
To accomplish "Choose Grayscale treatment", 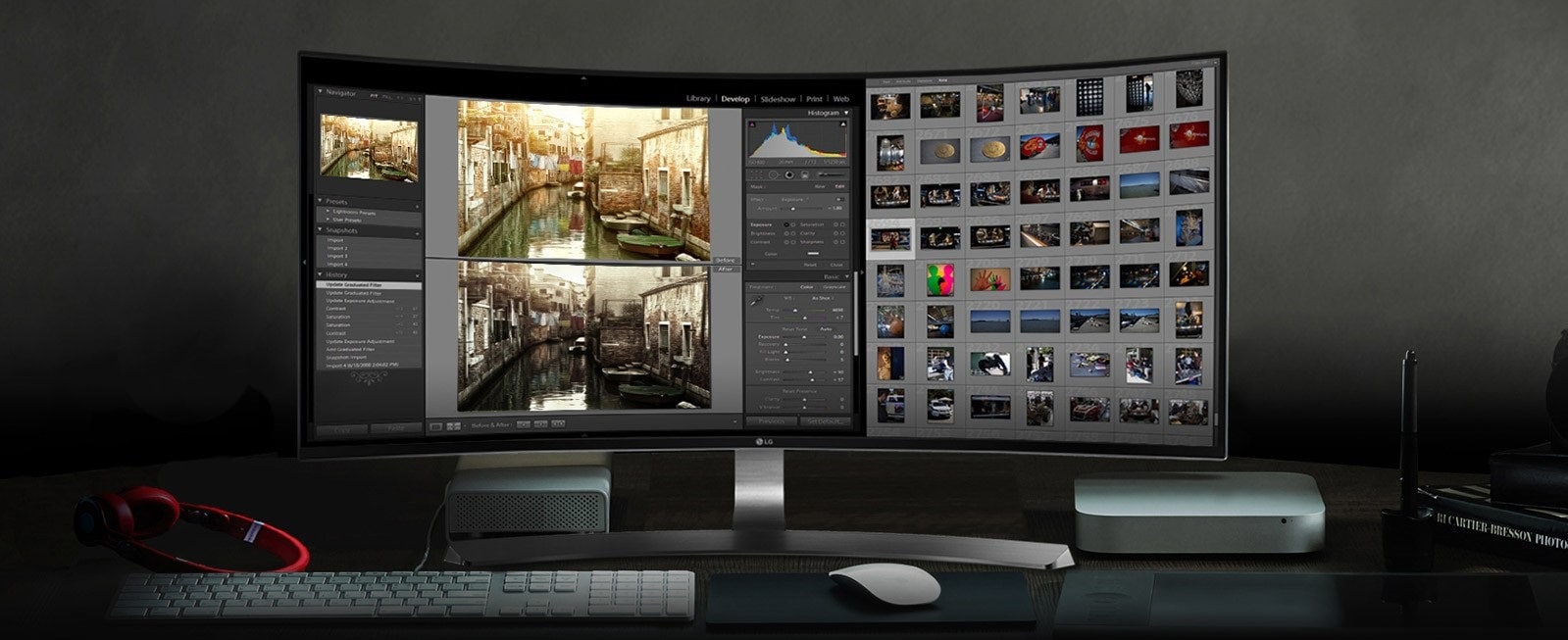I will pos(835,287).
